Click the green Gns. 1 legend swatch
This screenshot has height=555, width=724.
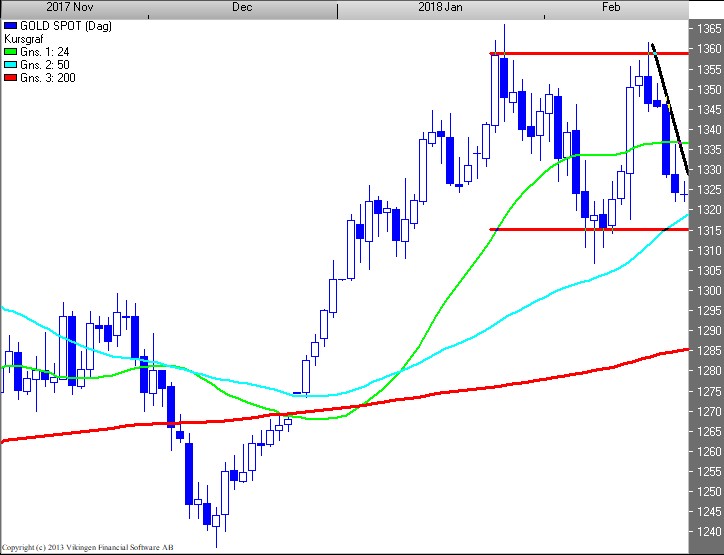tap(11, 50)
